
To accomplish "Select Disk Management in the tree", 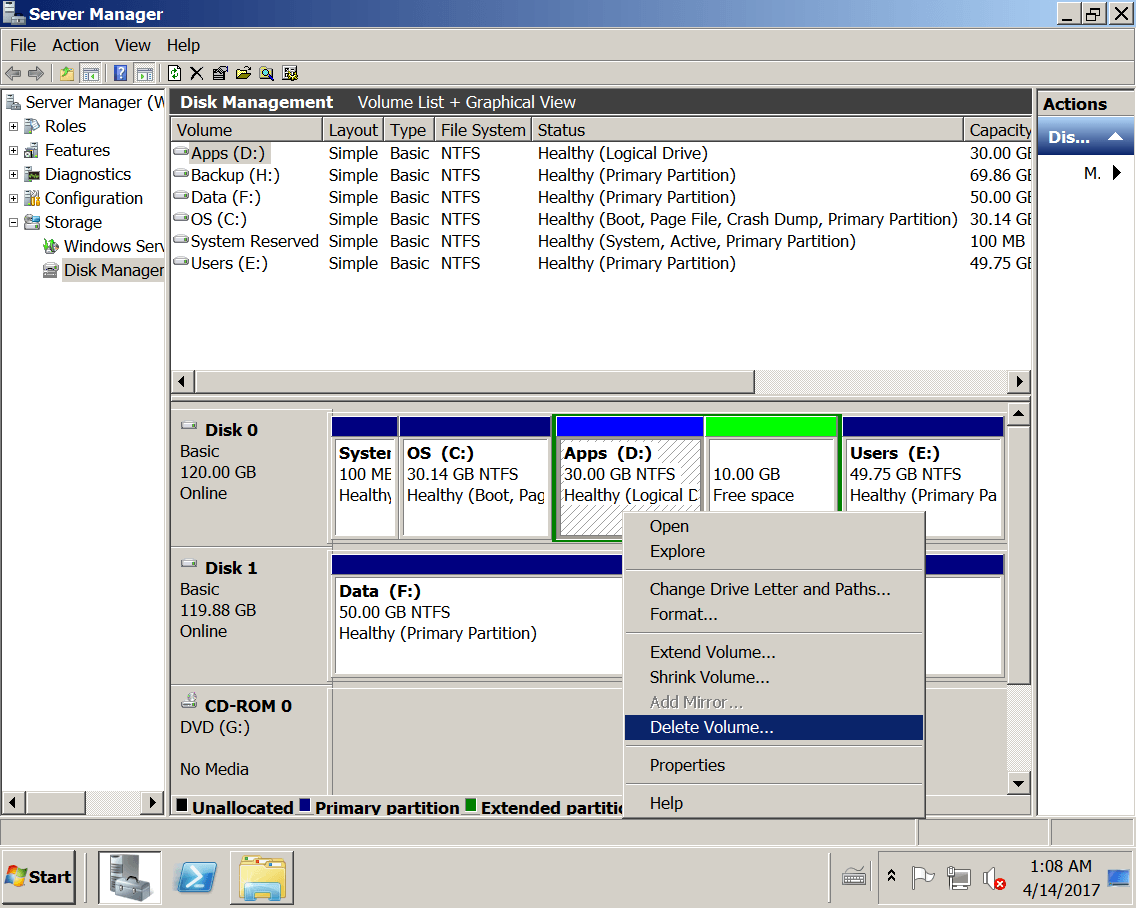I will pos(114,270).
